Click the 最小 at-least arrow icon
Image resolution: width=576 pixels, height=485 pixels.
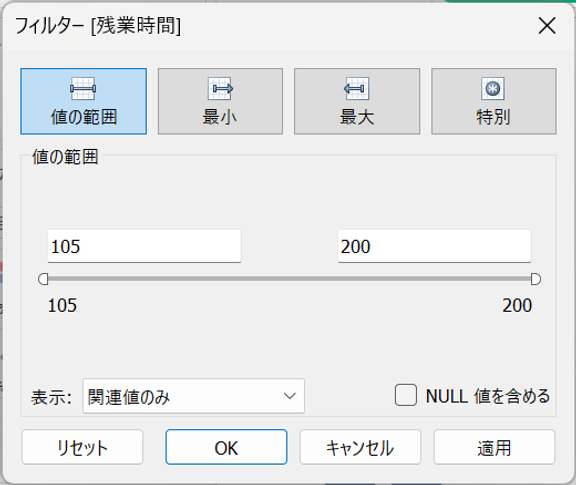[220, 89]
